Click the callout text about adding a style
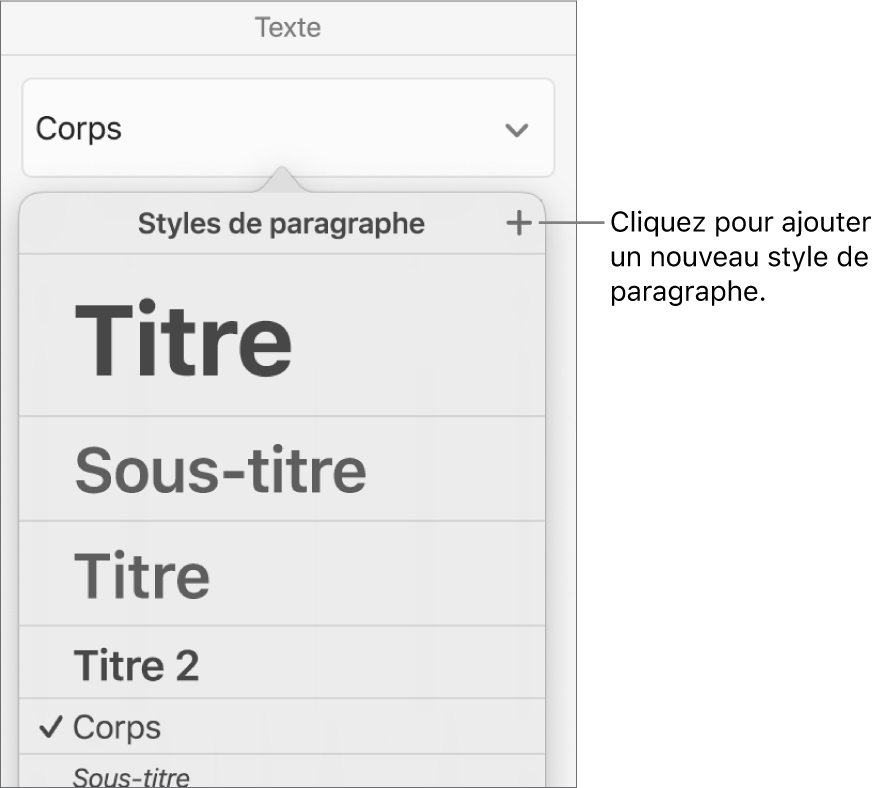886x788 pixels. coord(740,257)
